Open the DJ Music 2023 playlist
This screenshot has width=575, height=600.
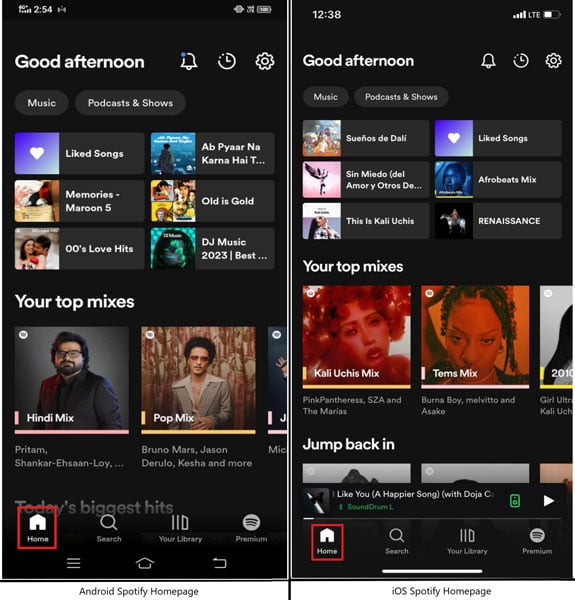[x=212, y=249]
